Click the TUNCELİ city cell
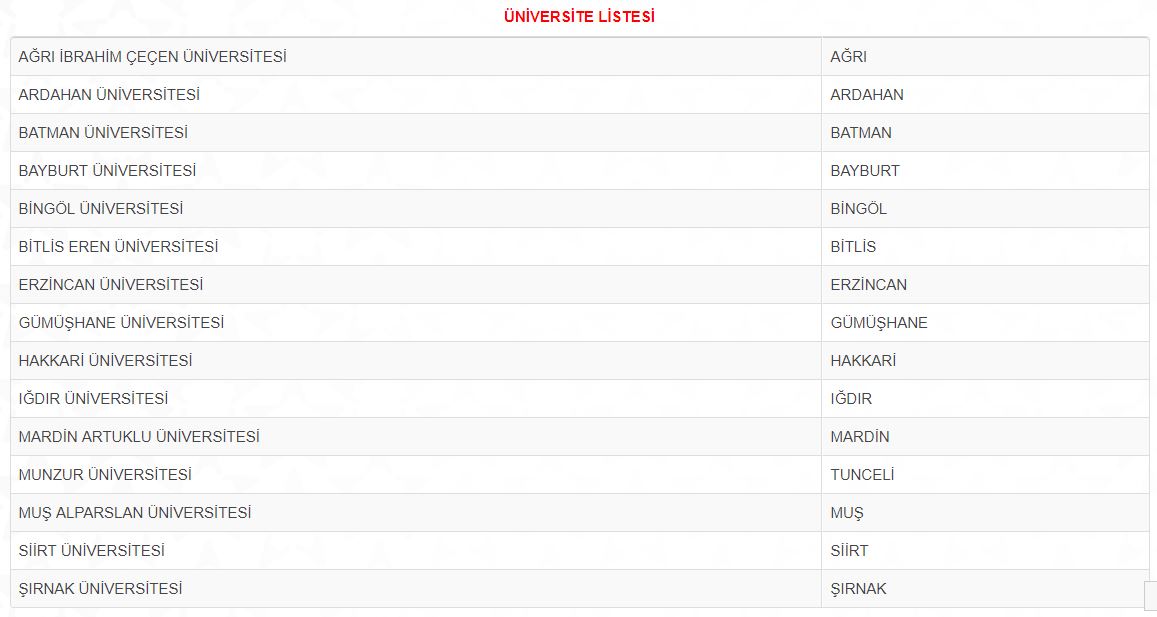This screenshot has height=617, width=1157. pos(985,475)
